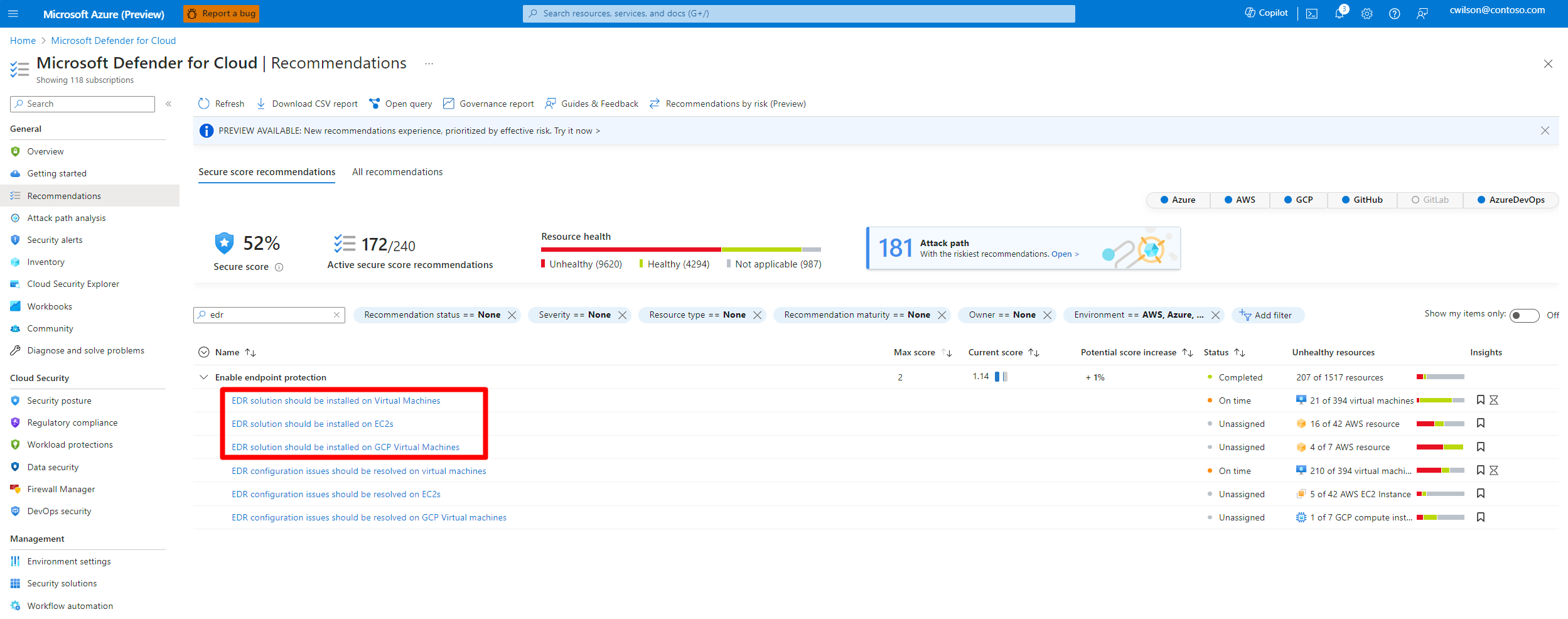Image resolution: width=1568 pixels, height=619 pixels.
Task: Open Guides & Feedback
Action: click(x=592, y=104)
